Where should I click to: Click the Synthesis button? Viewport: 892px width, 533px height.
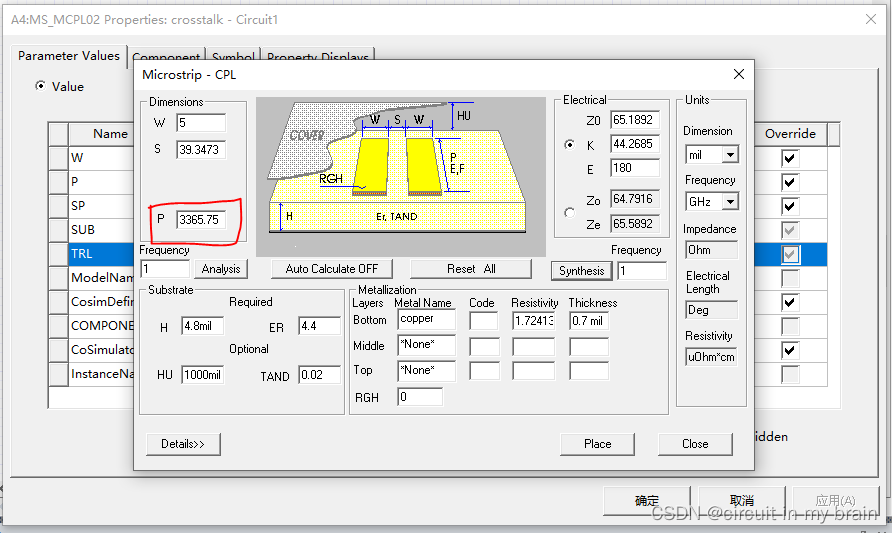(x=581, y=270)
